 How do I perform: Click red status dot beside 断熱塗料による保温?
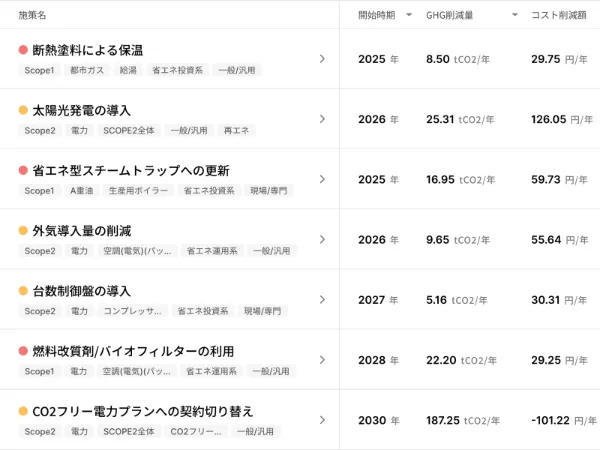(x=23, y=50)
